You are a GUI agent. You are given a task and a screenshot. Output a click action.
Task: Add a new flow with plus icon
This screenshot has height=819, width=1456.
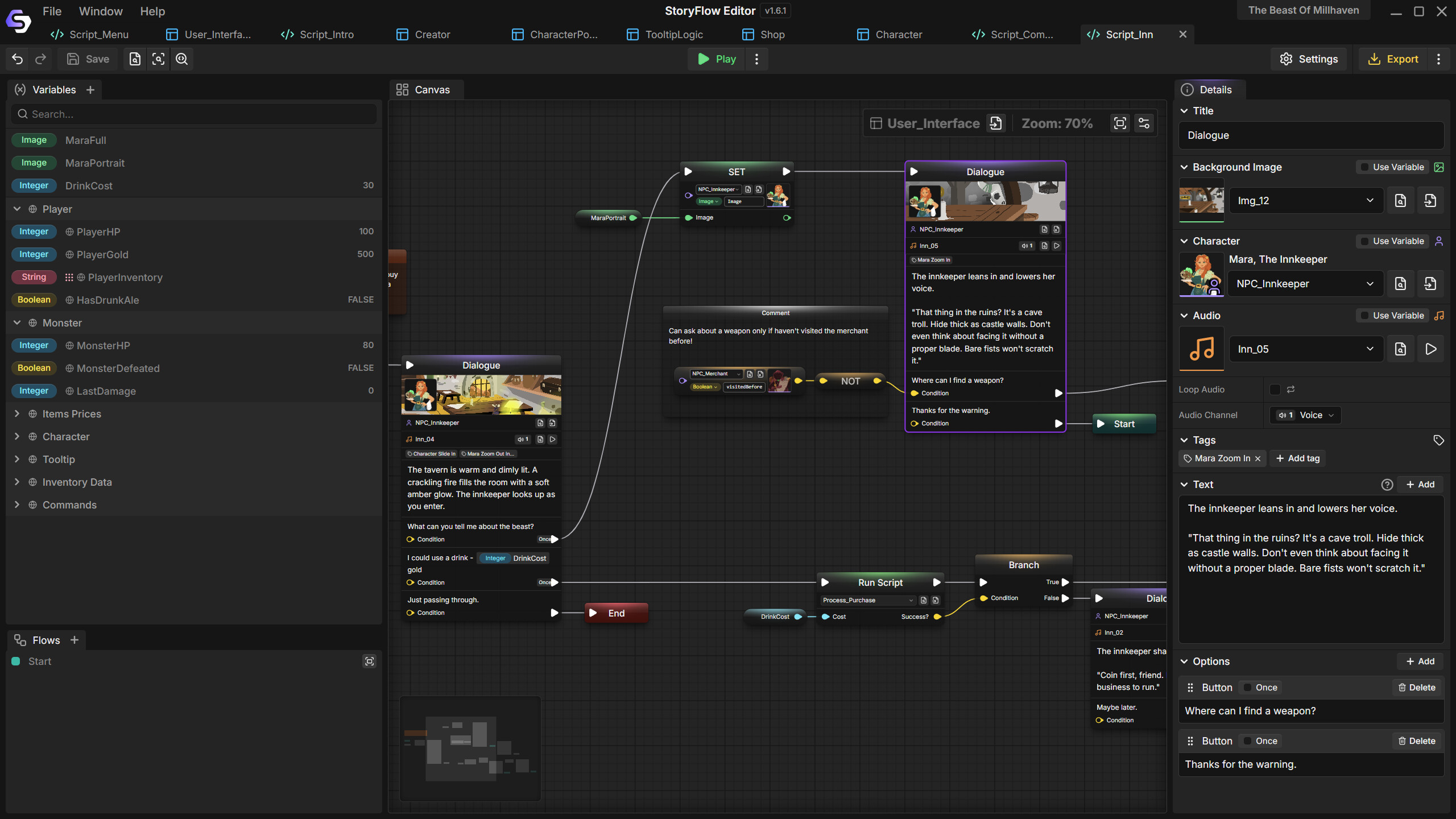[75, 640]
